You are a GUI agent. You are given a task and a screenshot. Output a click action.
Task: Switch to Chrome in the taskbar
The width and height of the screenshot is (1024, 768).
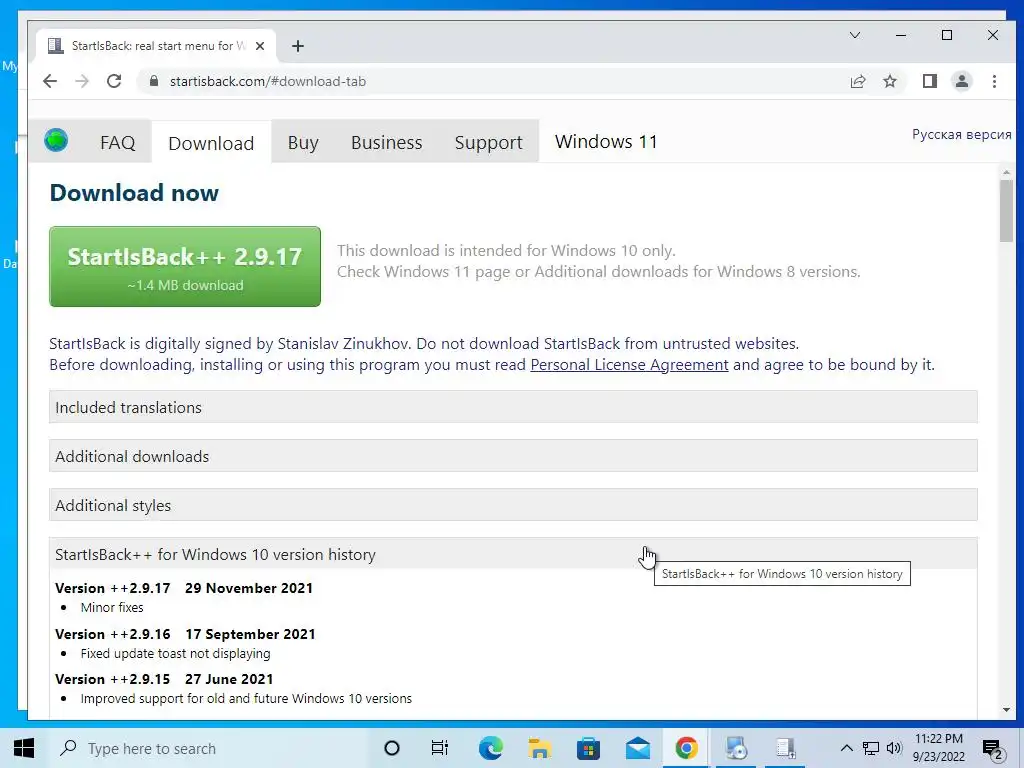pos(686,748)
